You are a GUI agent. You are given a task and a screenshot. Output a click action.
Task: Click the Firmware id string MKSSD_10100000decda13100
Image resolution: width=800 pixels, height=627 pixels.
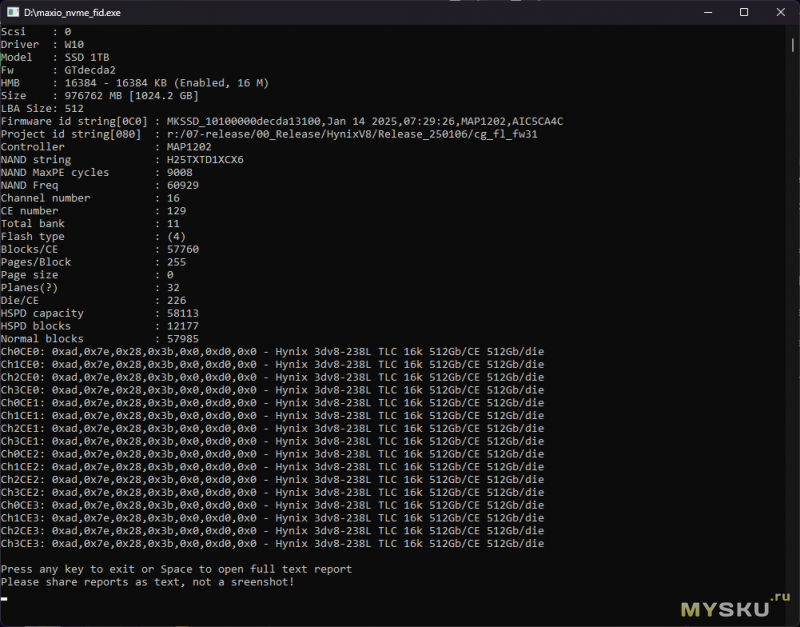point(243,121)
